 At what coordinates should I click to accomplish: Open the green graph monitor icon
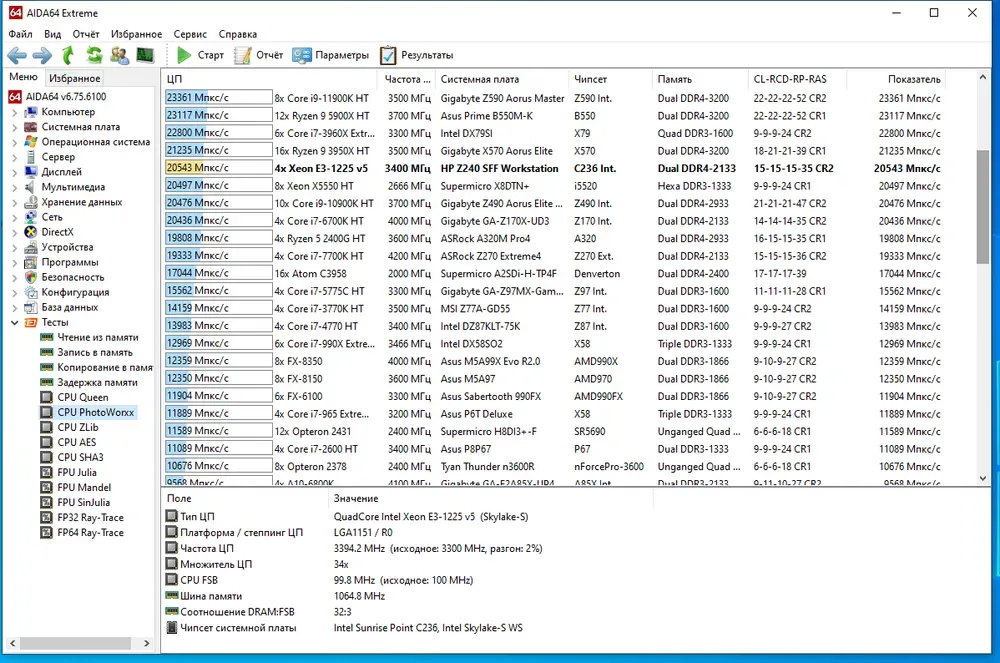point(145,55)
